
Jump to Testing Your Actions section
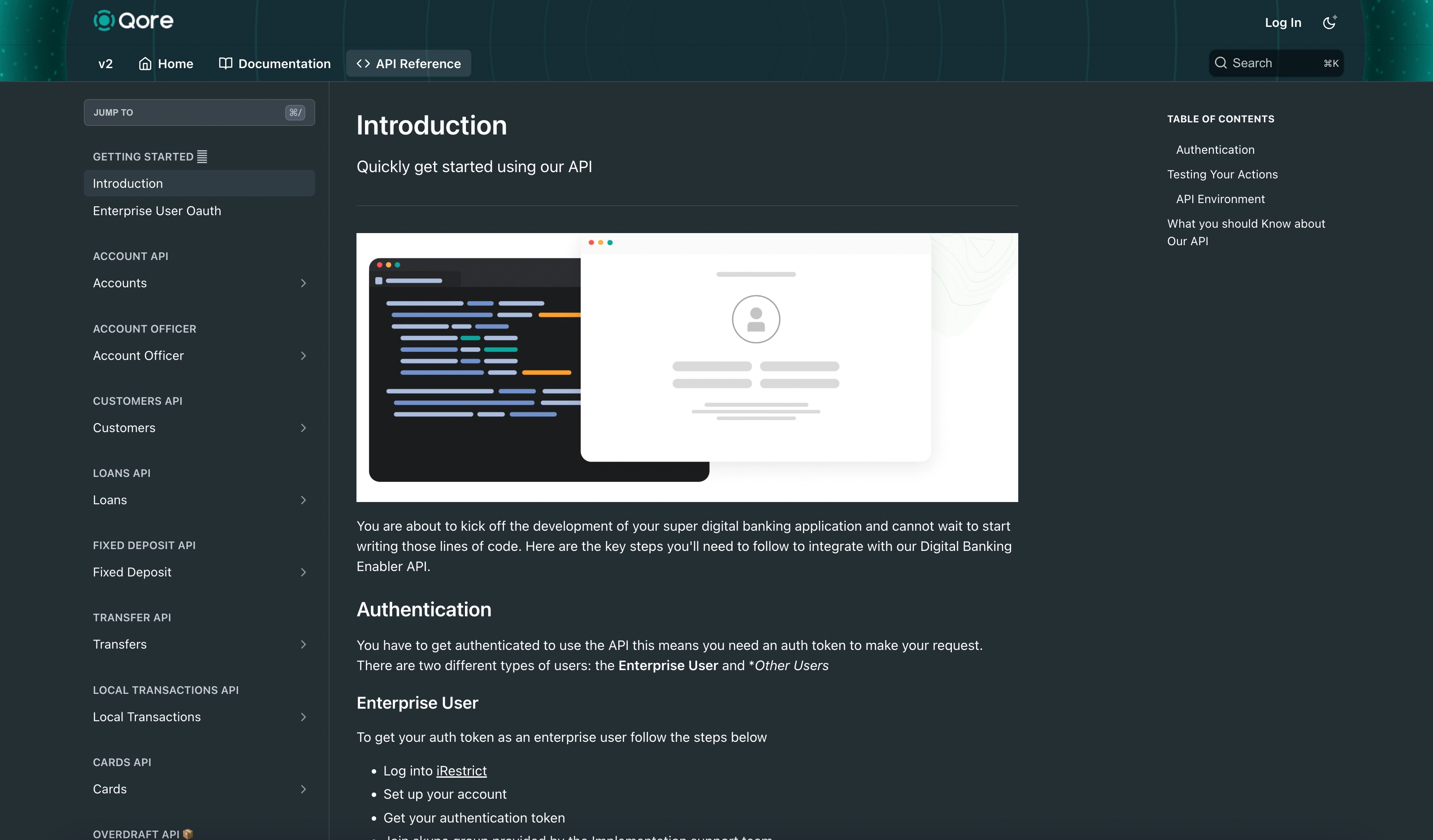coord(1222,174)
